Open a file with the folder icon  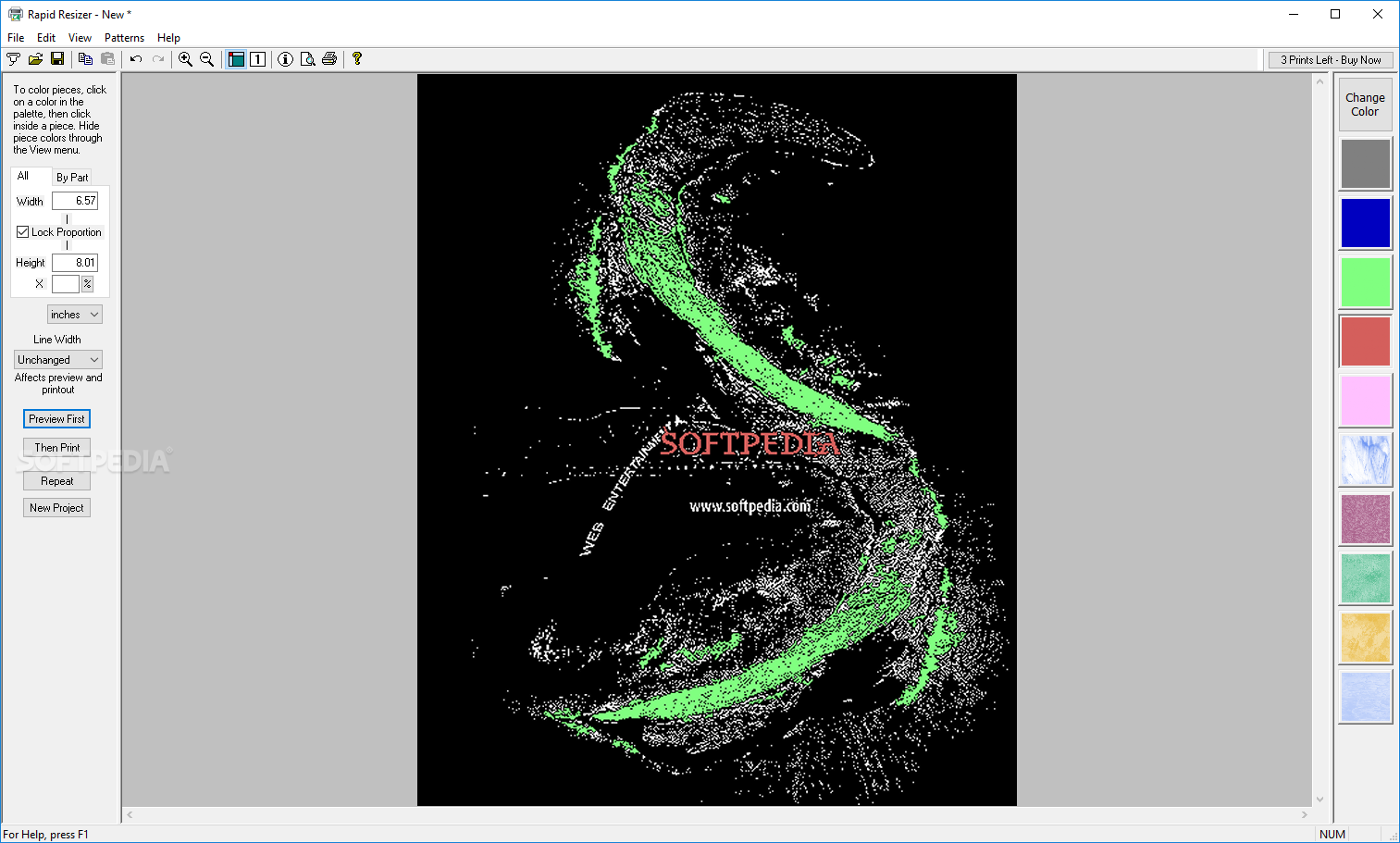(35, 59)
